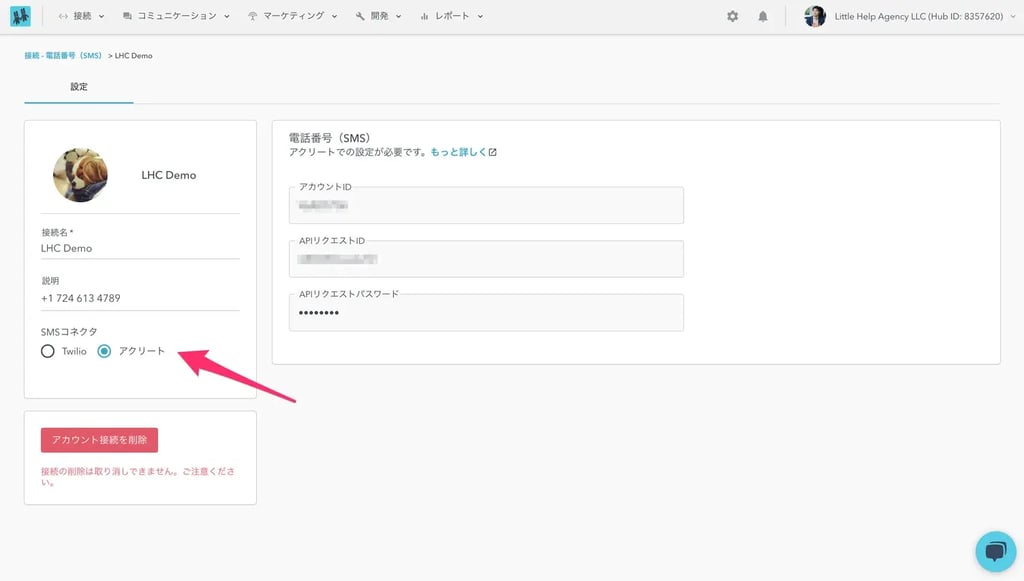This screenshot has height=581, width=1024.
Task: Click the 接続 - 電話番号（SMS） breadcrumb link
Action: coord(65,55)
